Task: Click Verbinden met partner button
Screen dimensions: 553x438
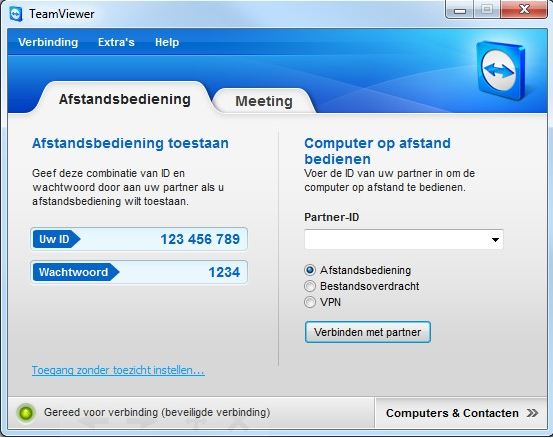Action: coord(367,332)
